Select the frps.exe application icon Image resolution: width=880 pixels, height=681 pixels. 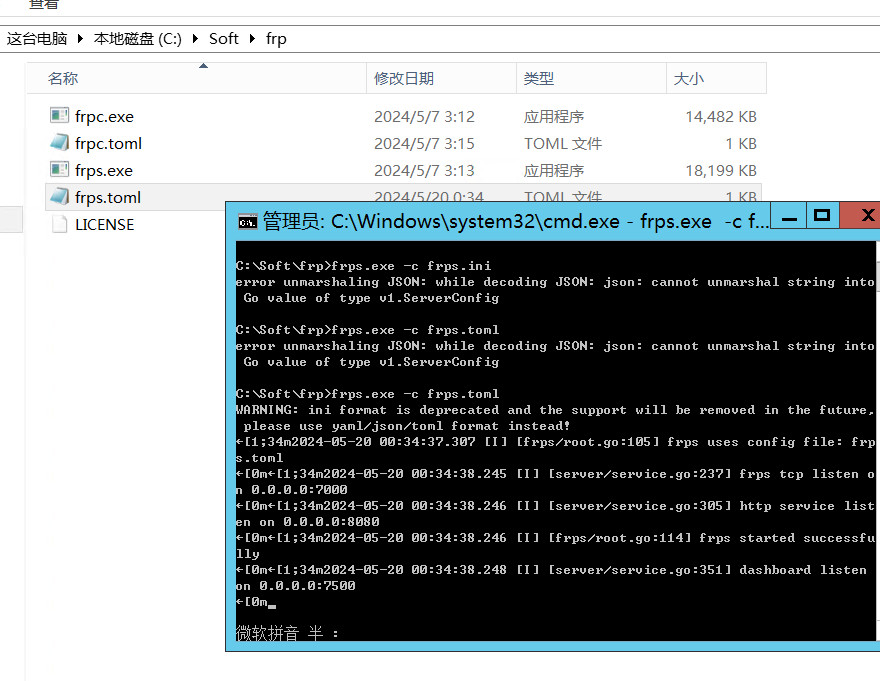(59, 170)
